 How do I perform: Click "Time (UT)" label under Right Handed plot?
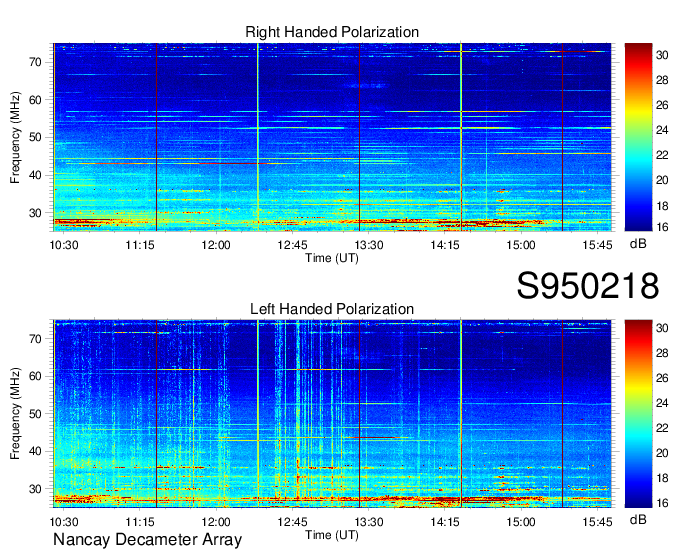point(332,258)
